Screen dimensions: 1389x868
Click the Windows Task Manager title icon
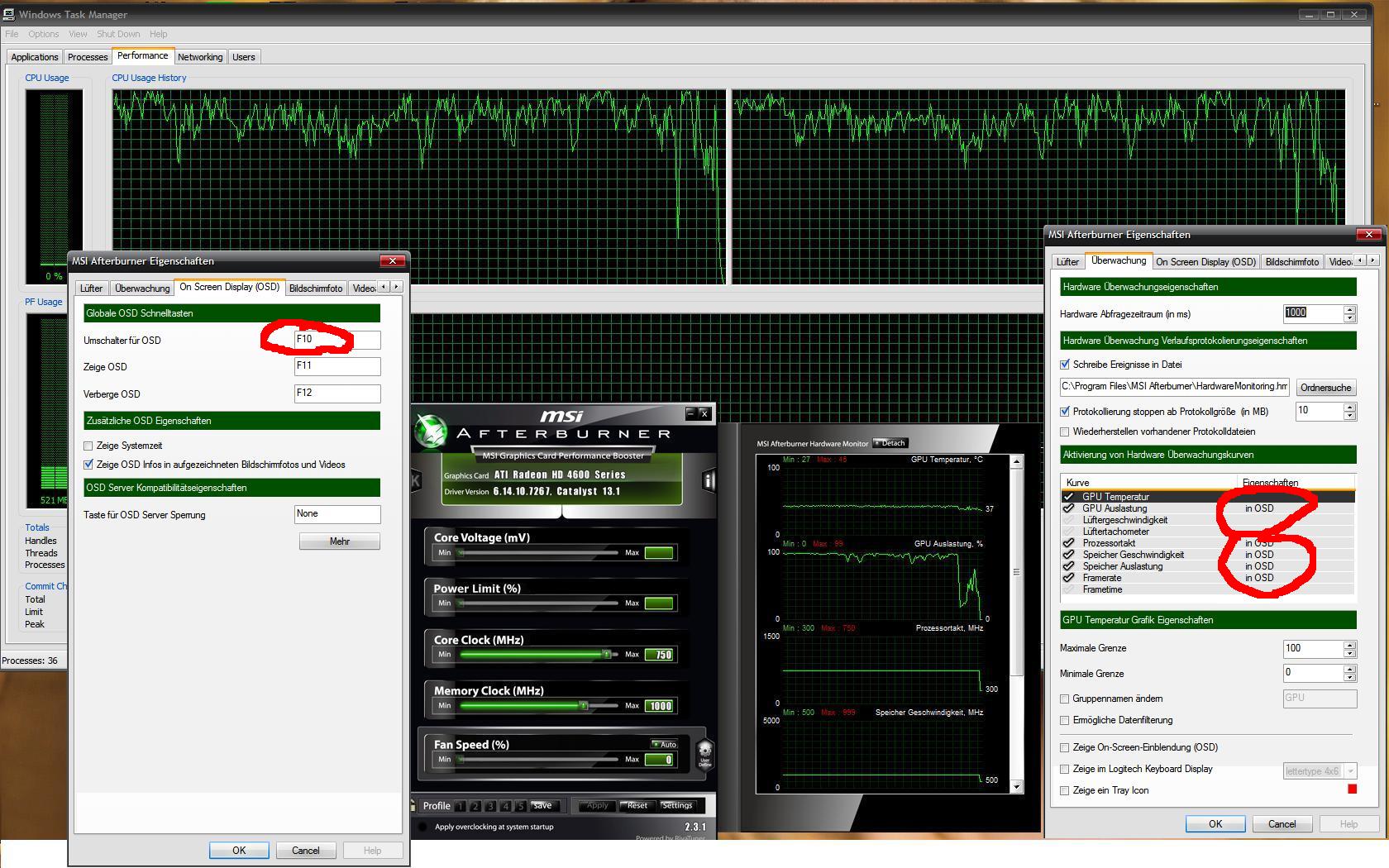(x=9, y=14)
